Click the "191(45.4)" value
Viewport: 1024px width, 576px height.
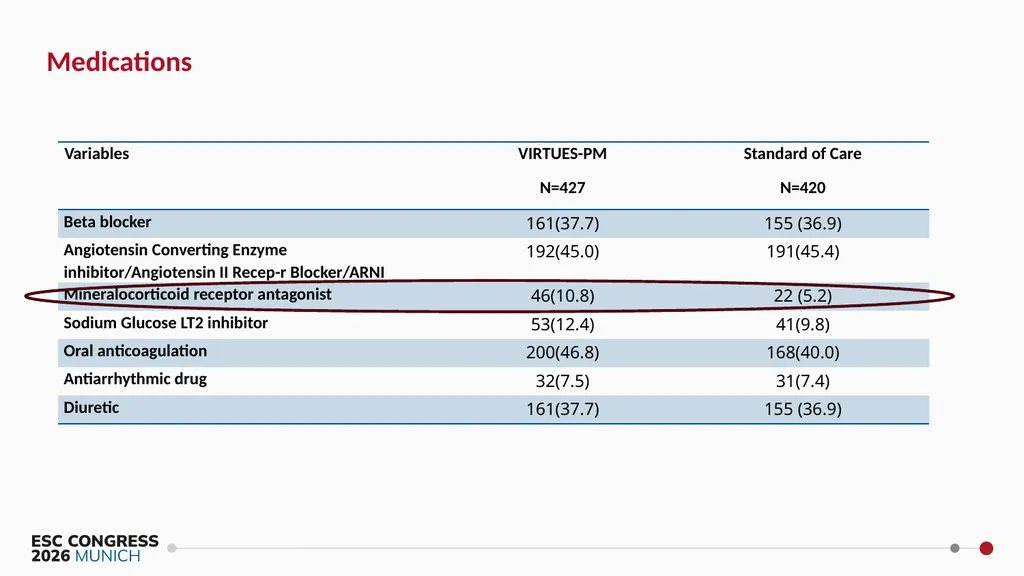[803, 251]
